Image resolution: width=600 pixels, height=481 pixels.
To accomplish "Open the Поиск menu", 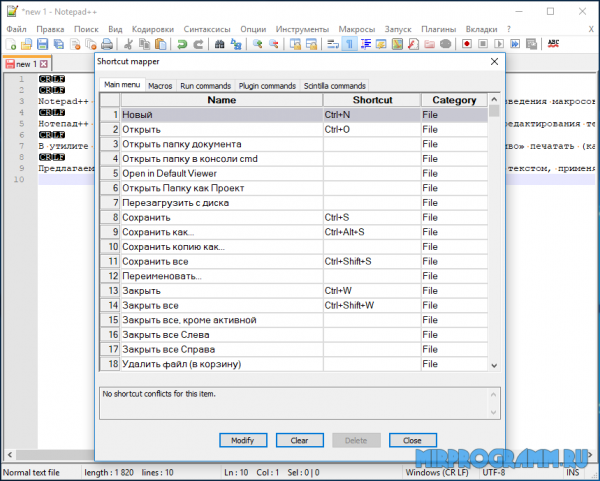I will click(86, 29).
